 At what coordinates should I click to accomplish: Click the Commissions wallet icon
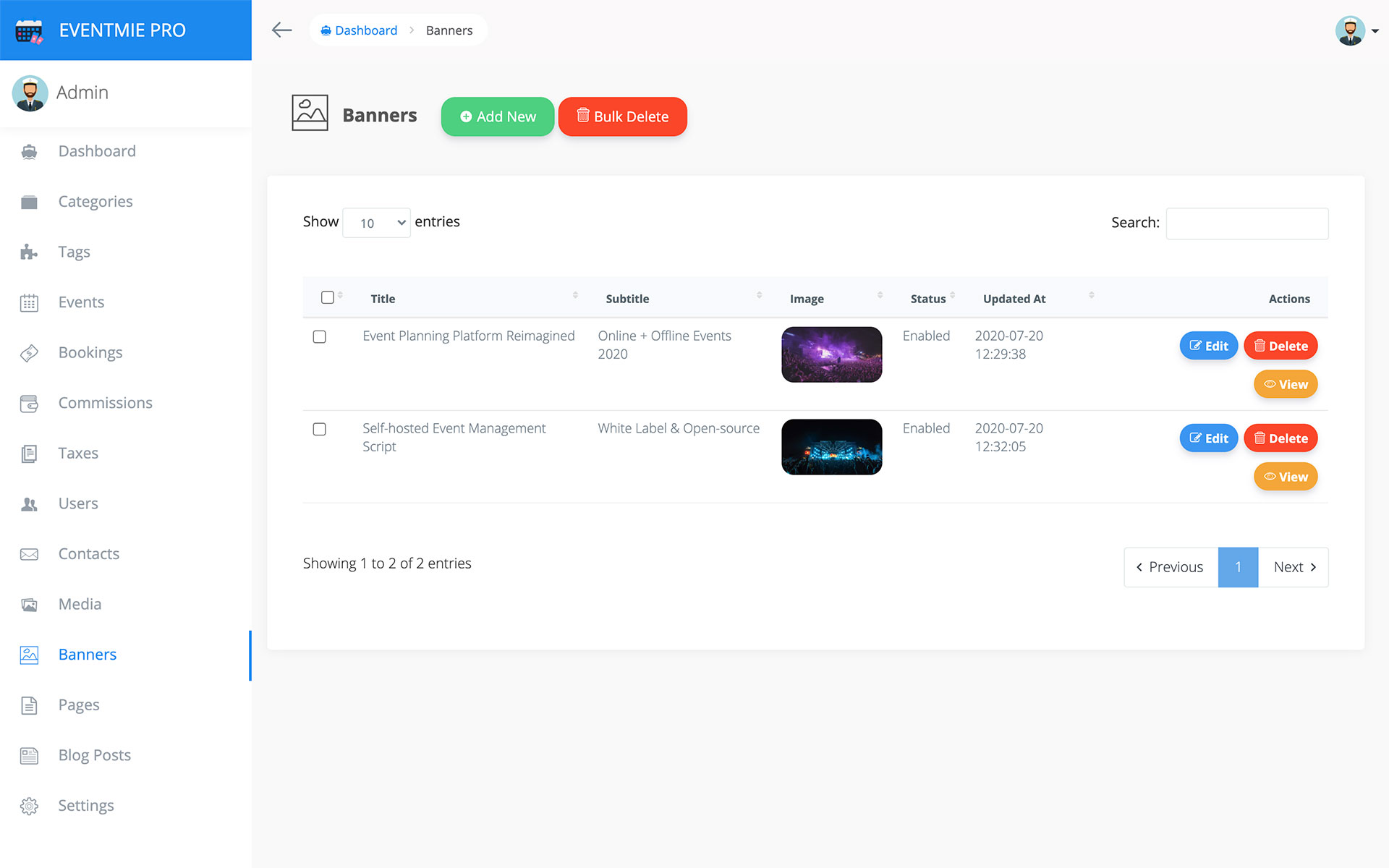[29, 404]
